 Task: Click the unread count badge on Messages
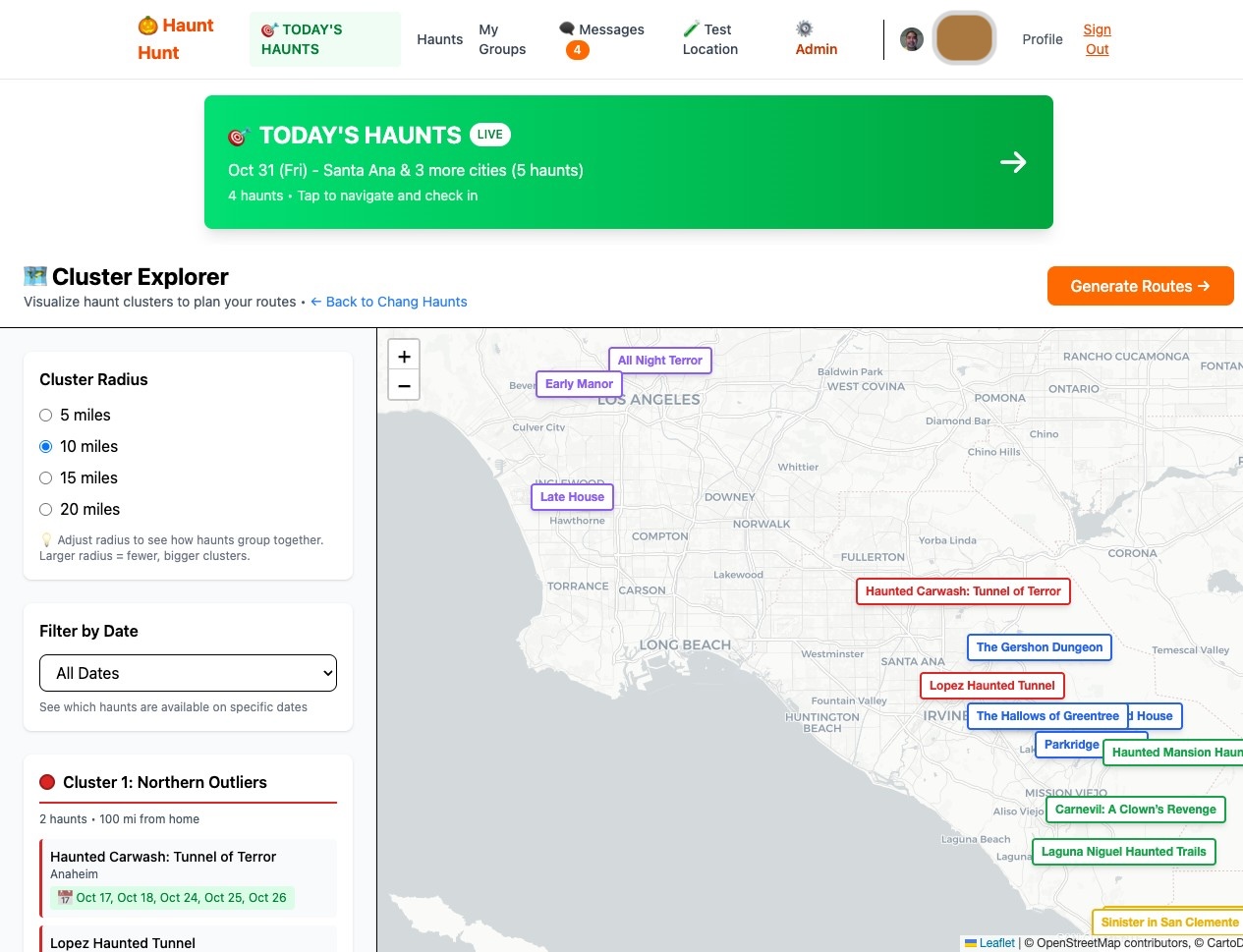click(578, 47)
